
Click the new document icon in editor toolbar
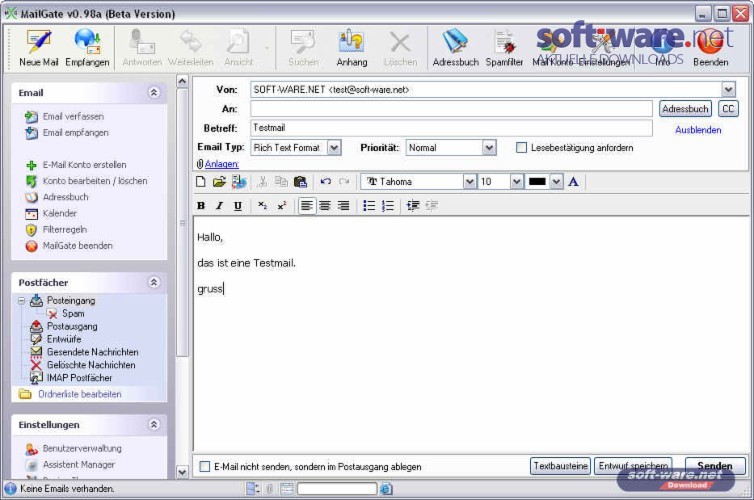pyautogui.click(x=201, y=182)
